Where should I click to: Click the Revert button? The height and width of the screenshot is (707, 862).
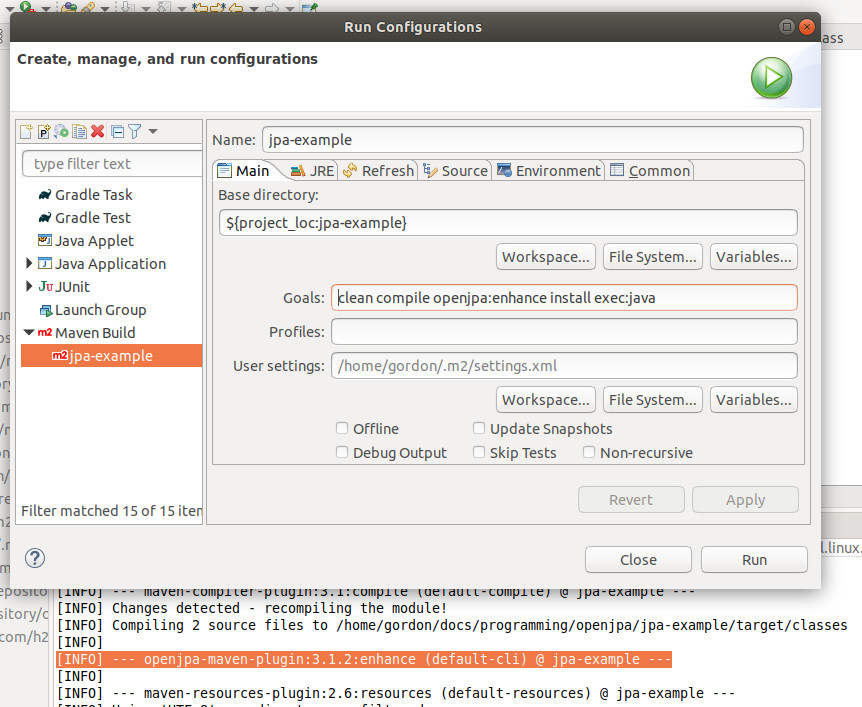[x=631, y=500]
